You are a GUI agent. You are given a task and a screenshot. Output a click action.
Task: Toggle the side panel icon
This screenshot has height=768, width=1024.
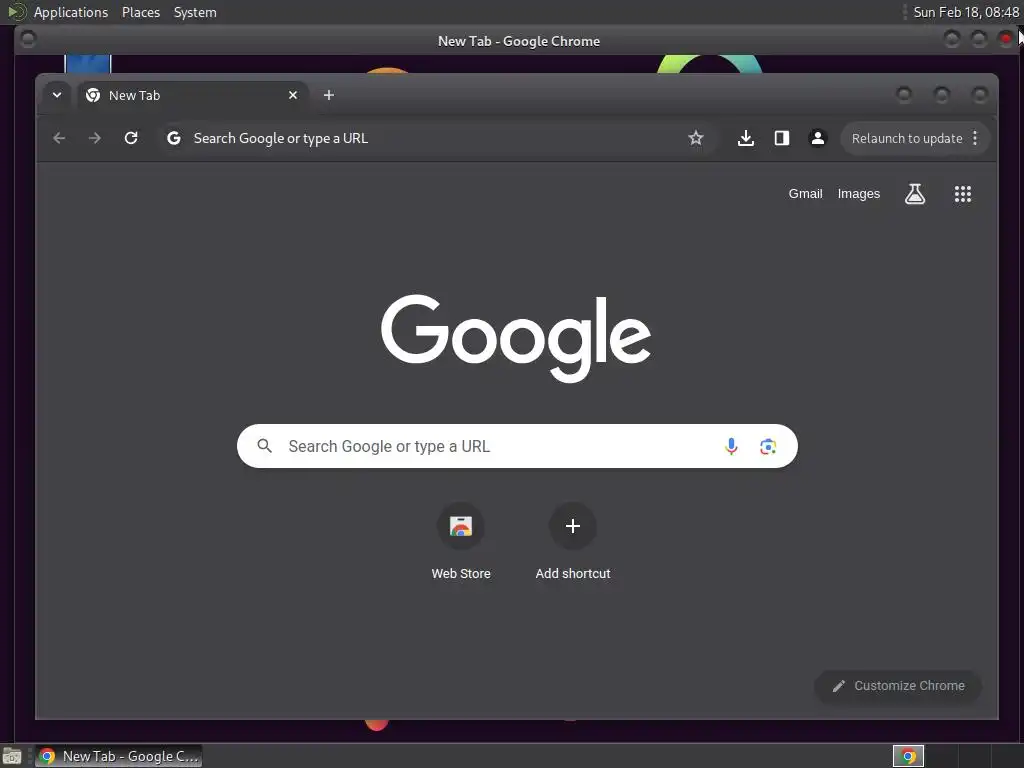(x=782, y=138)
